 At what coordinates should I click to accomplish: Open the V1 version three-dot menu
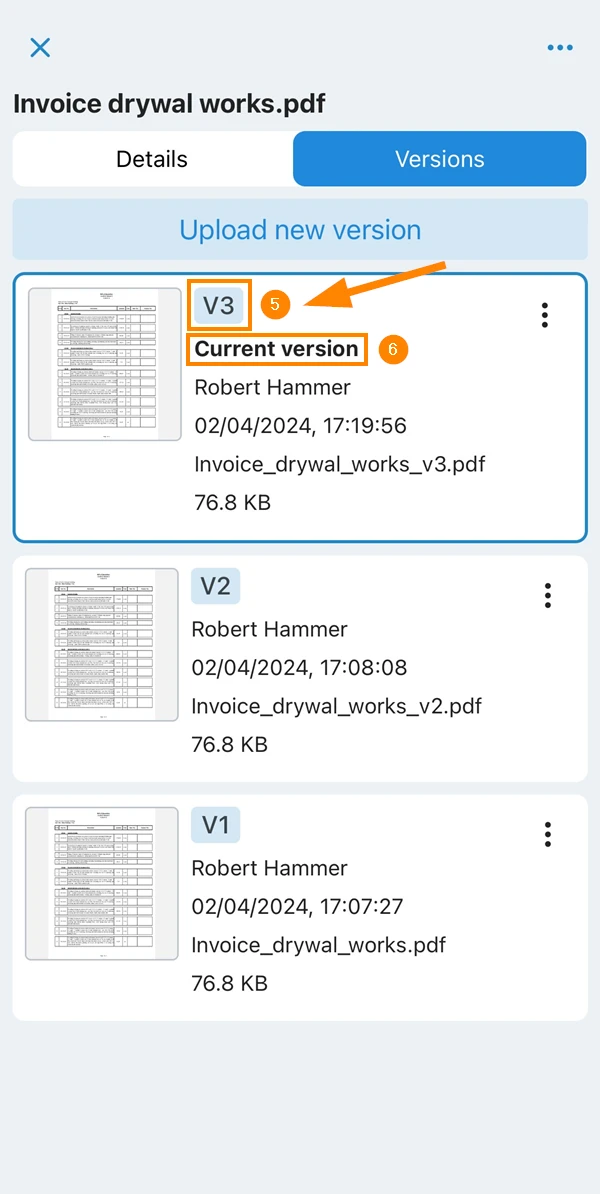[547, 834]
